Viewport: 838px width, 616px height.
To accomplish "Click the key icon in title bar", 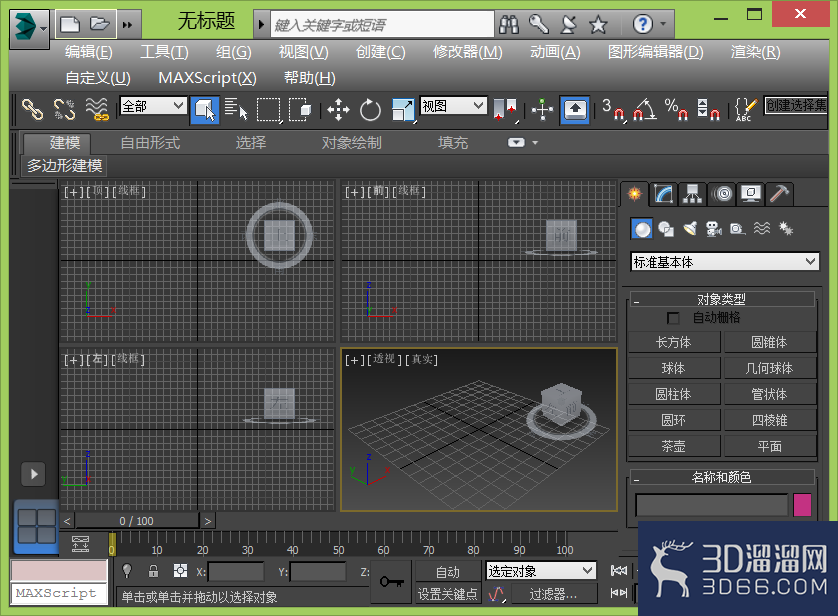I will click(x=539, y=24).
